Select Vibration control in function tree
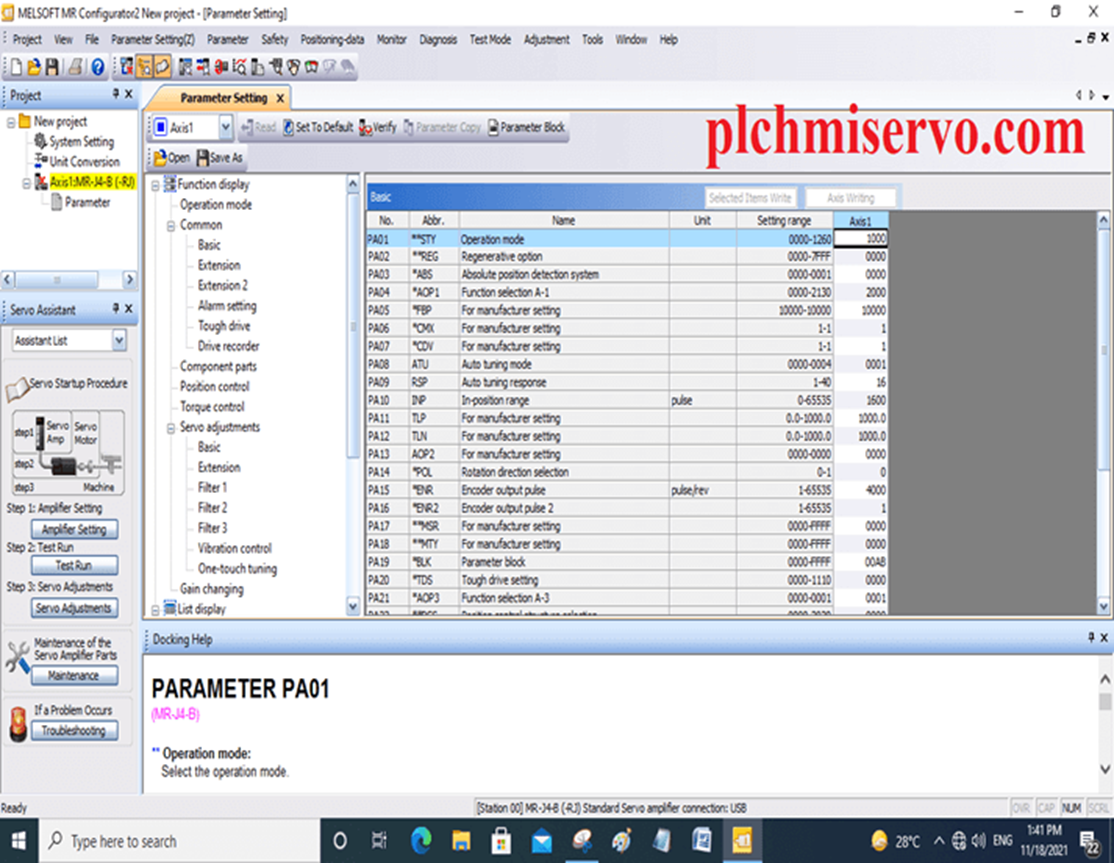The width and height of the screenshot is (1114, 863). [234, 549]
